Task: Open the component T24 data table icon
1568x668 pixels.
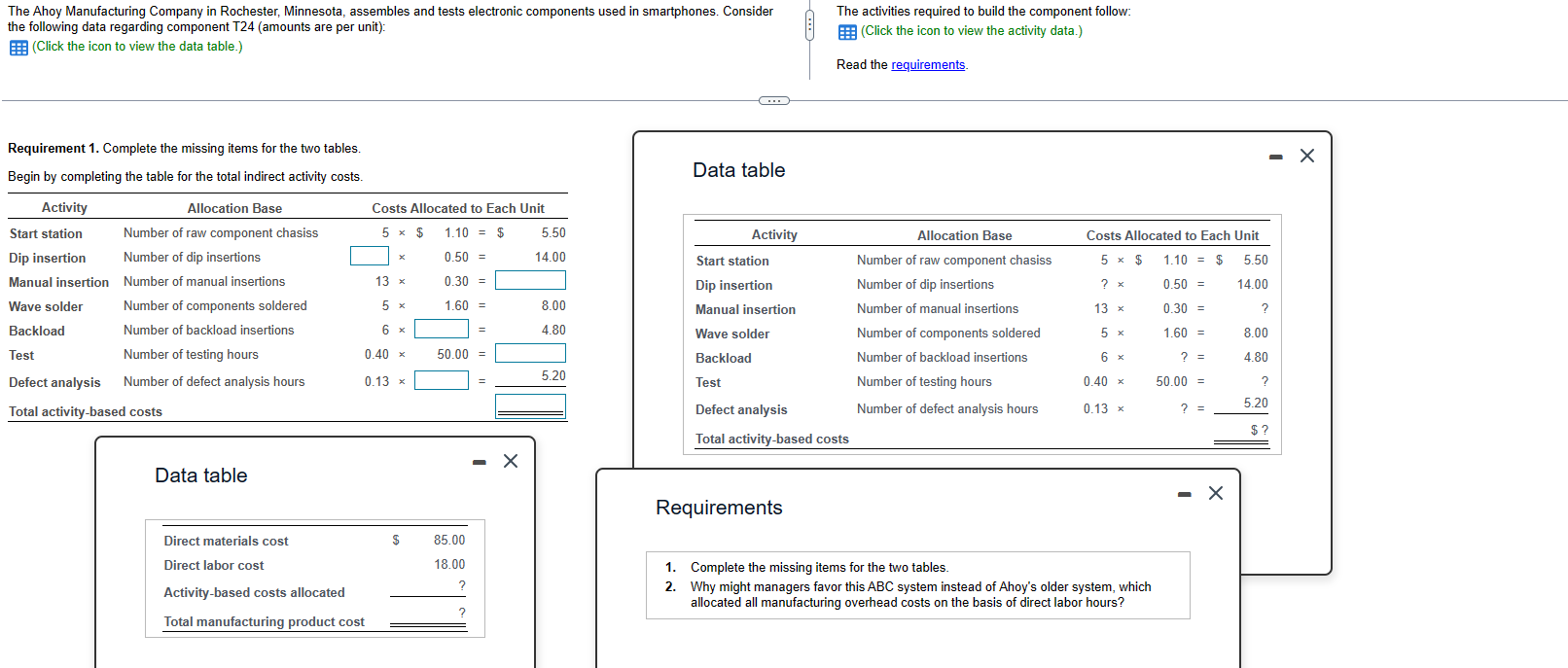Action: [18, 47]
